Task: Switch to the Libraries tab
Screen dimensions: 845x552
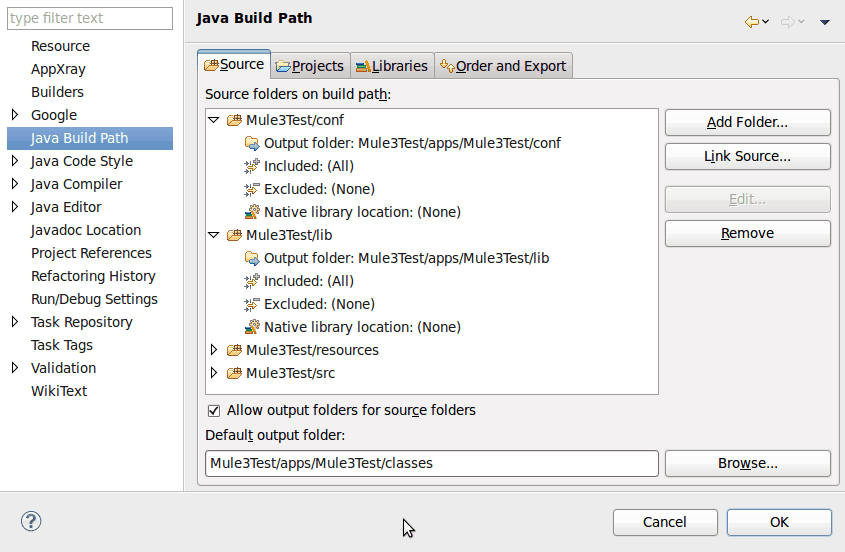Action: click(392, 66)
